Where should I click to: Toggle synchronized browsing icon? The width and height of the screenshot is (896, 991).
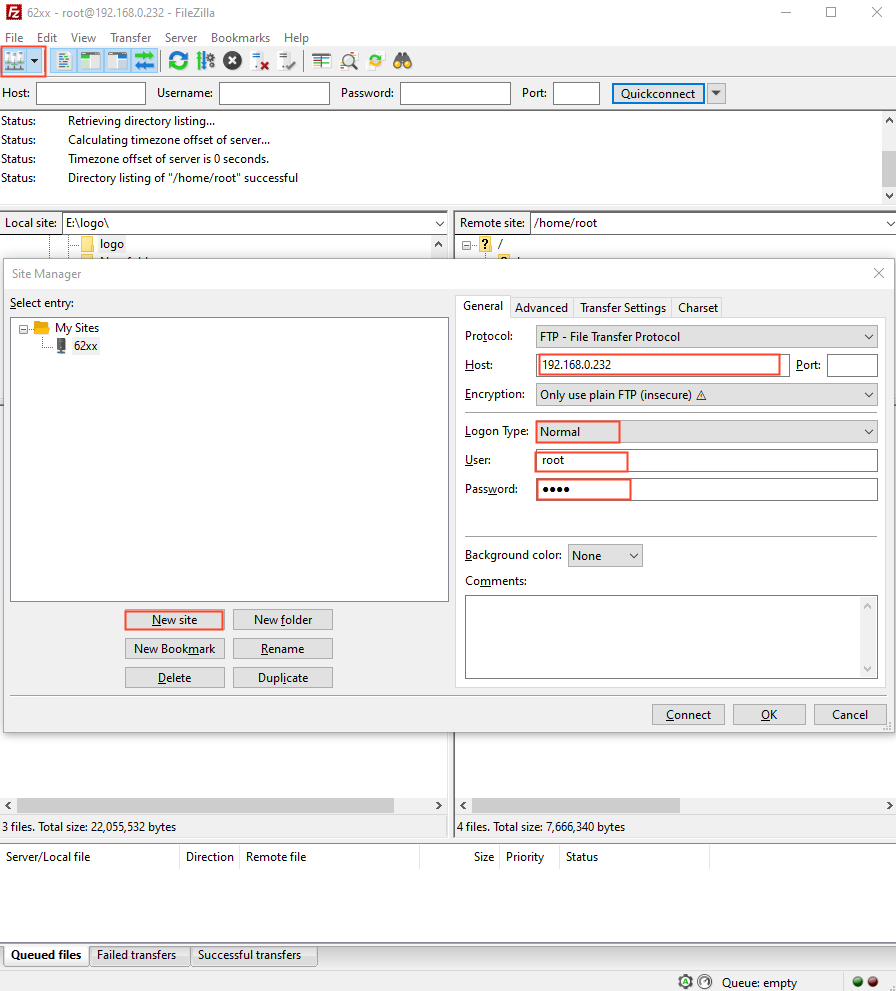(x=376, y=61)
